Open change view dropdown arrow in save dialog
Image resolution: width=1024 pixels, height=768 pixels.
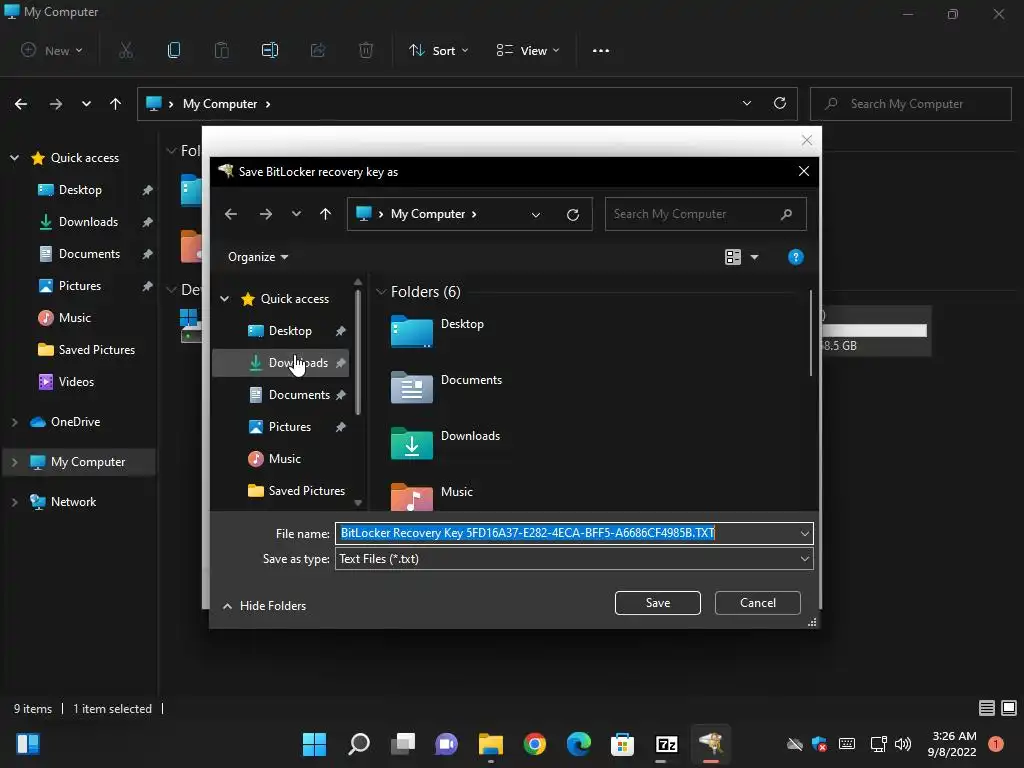click(x=754, y=257)
